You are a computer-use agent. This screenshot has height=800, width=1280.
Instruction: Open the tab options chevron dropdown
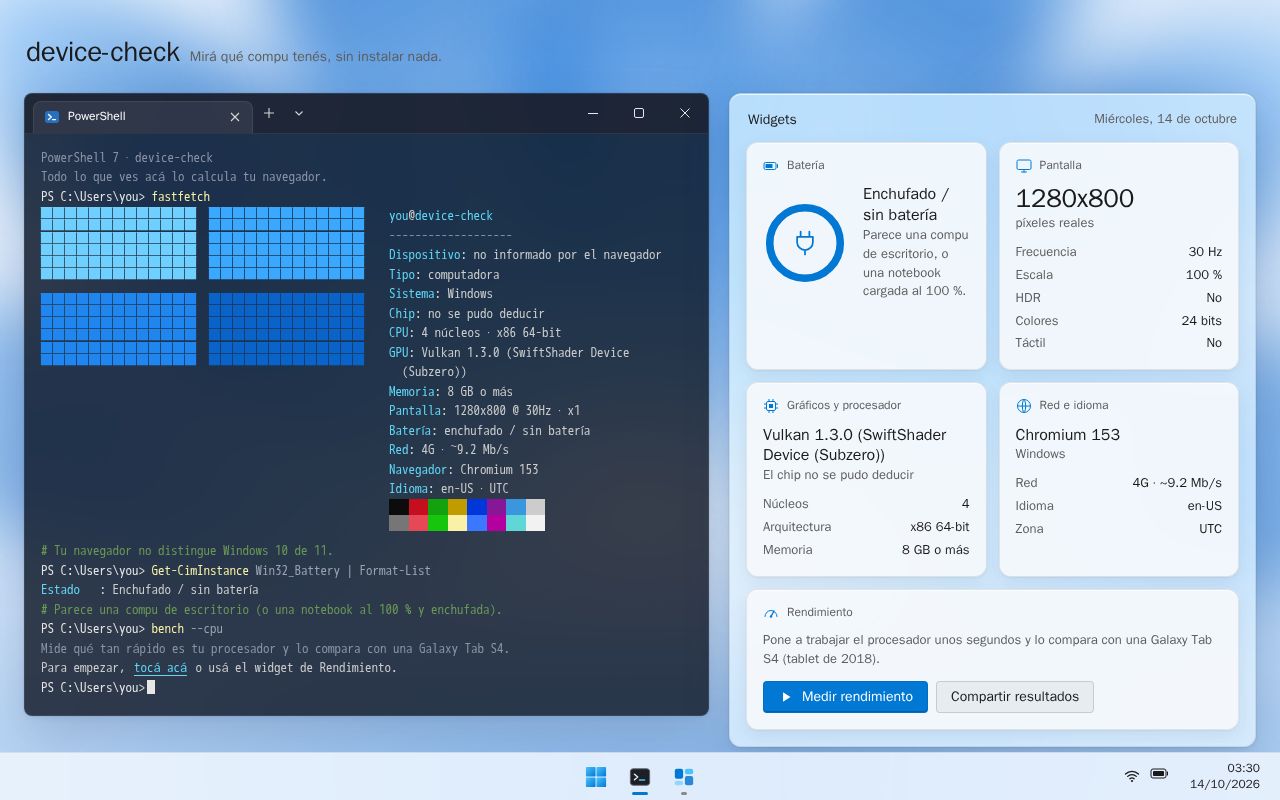[x=299, y=114]
